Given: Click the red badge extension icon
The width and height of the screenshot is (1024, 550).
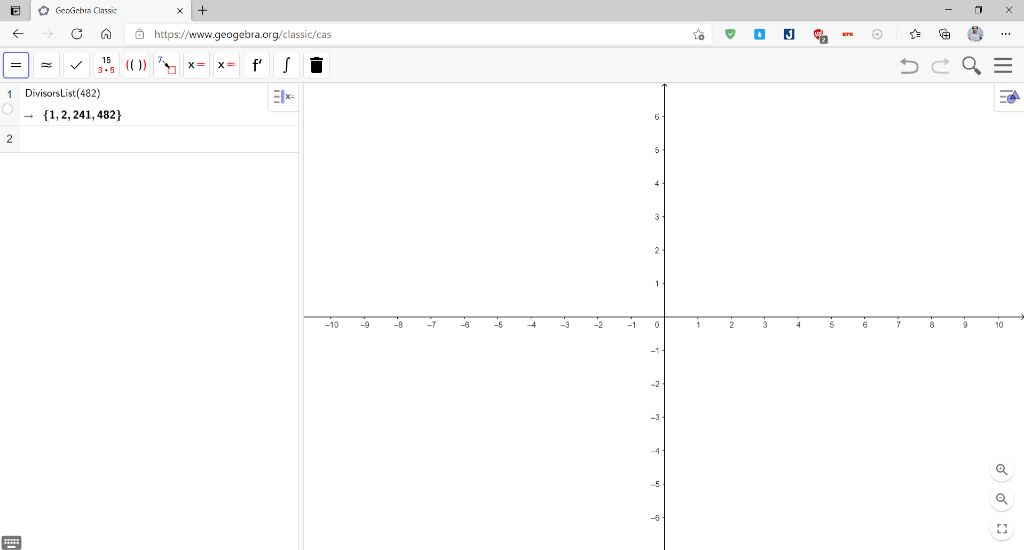Looking at the screenshot, I should tap(819, 35).
